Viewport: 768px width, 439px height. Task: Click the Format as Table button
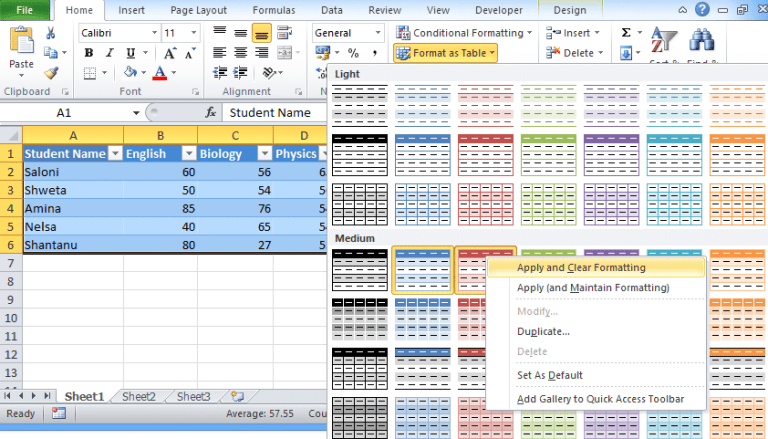445,53
